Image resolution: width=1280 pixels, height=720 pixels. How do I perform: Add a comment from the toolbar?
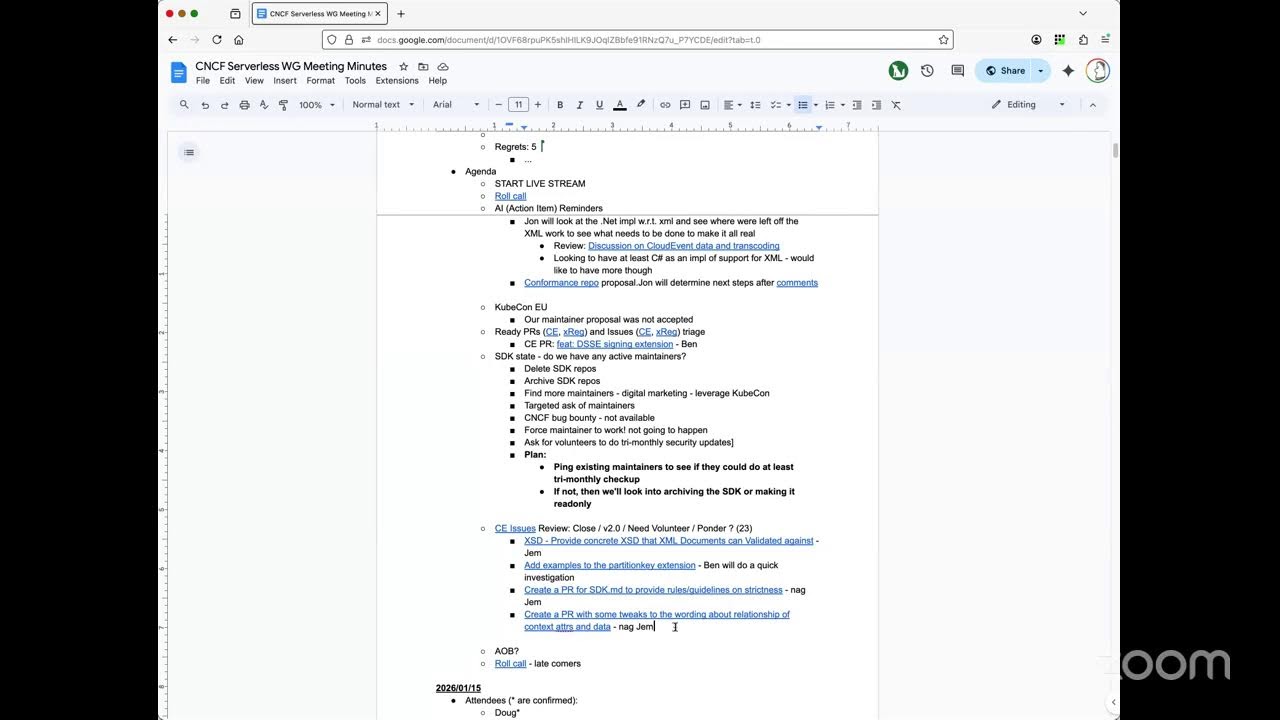click(x=685, y=104)
